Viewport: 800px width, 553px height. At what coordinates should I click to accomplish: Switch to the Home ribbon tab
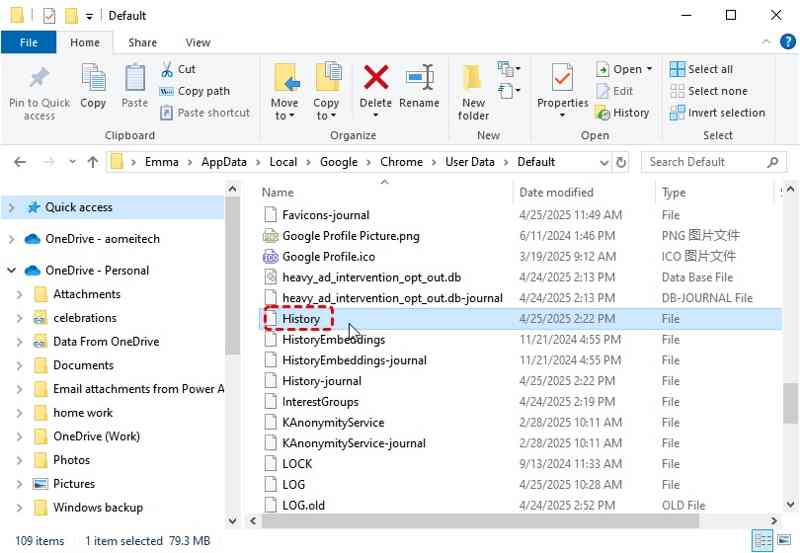85,42
